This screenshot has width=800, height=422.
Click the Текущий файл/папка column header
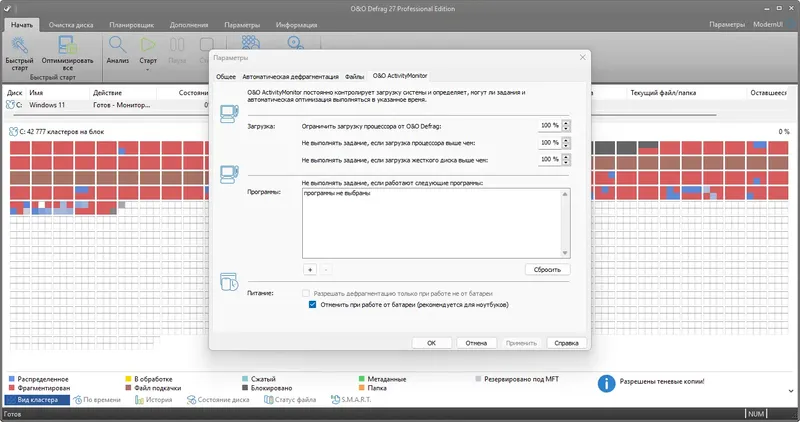coord(663,93)
